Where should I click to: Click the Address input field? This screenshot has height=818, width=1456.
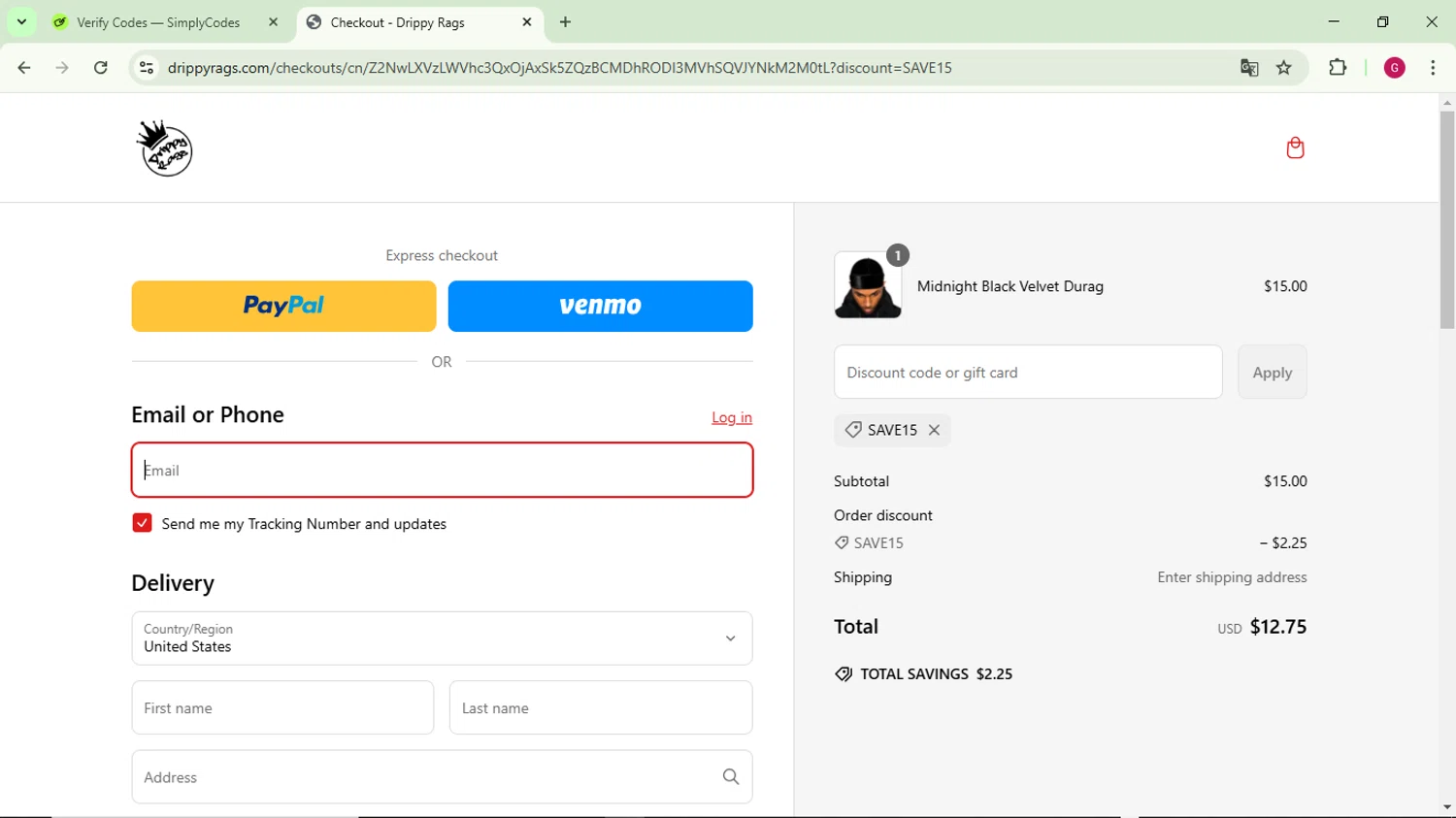pyautogui.click(x=443, y=777)
